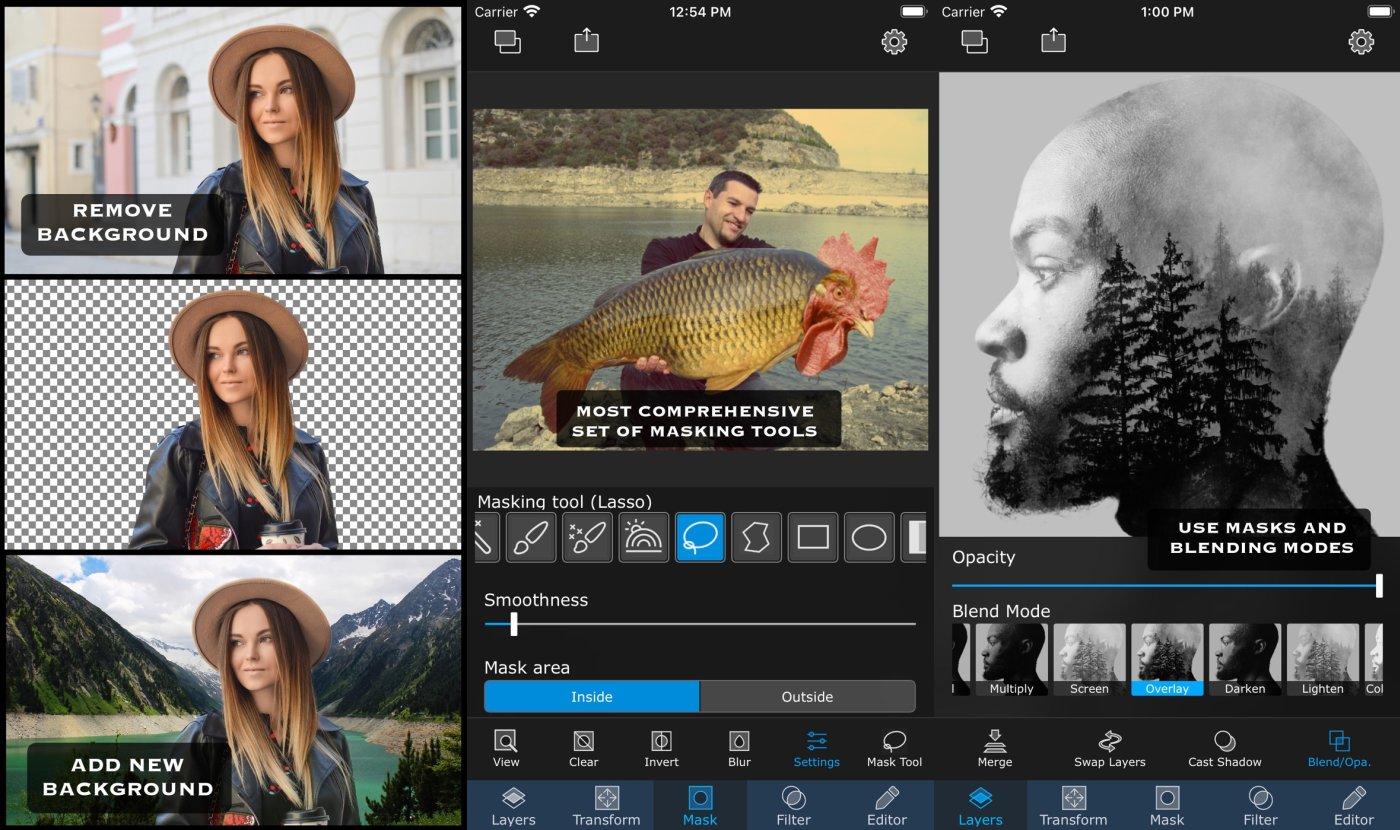Screen dimensions: 1400x830
Task: Select the rectangle masking tool
Action: [813, 538]
